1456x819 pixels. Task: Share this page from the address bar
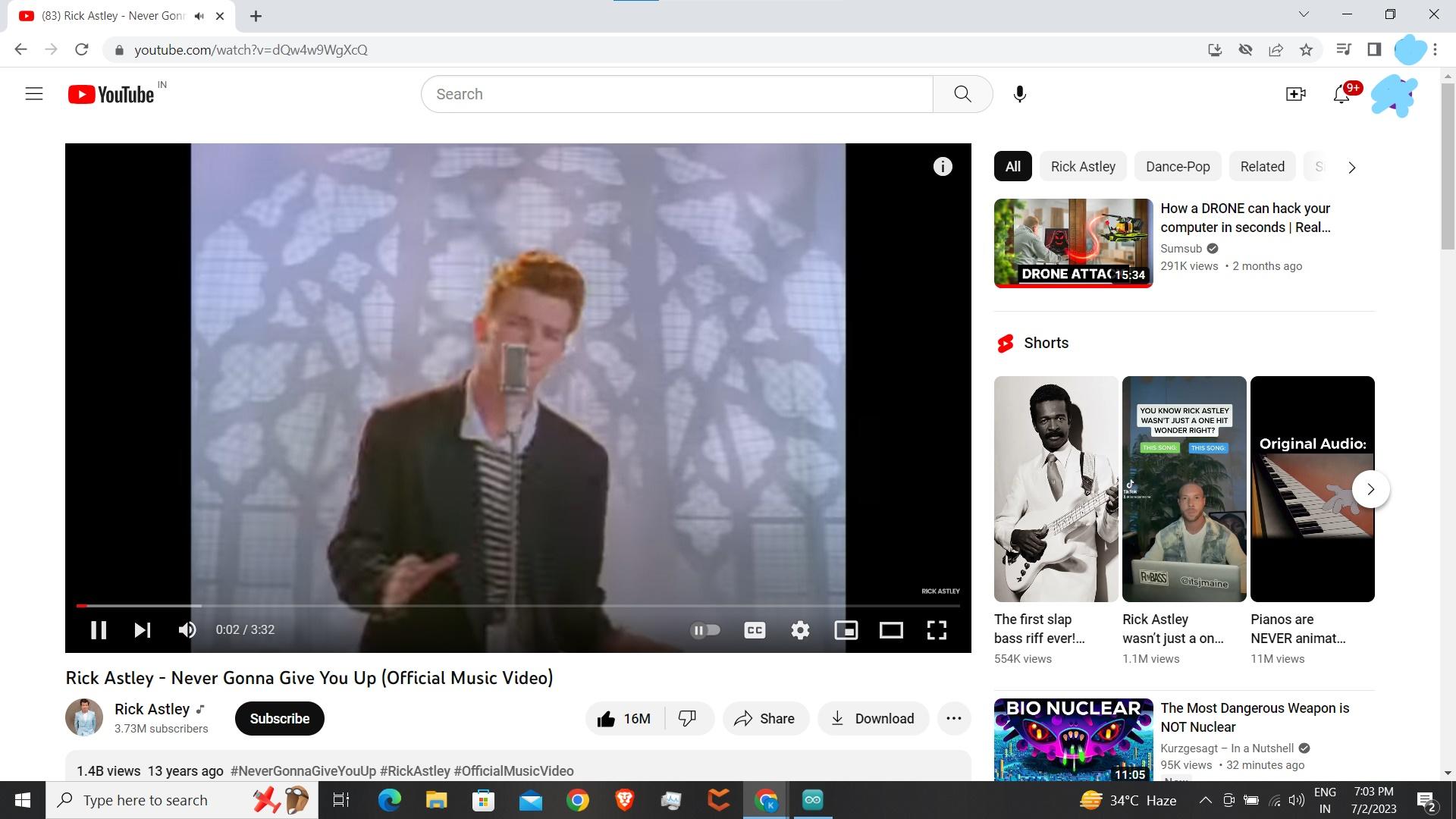(x=1276, y=50)
